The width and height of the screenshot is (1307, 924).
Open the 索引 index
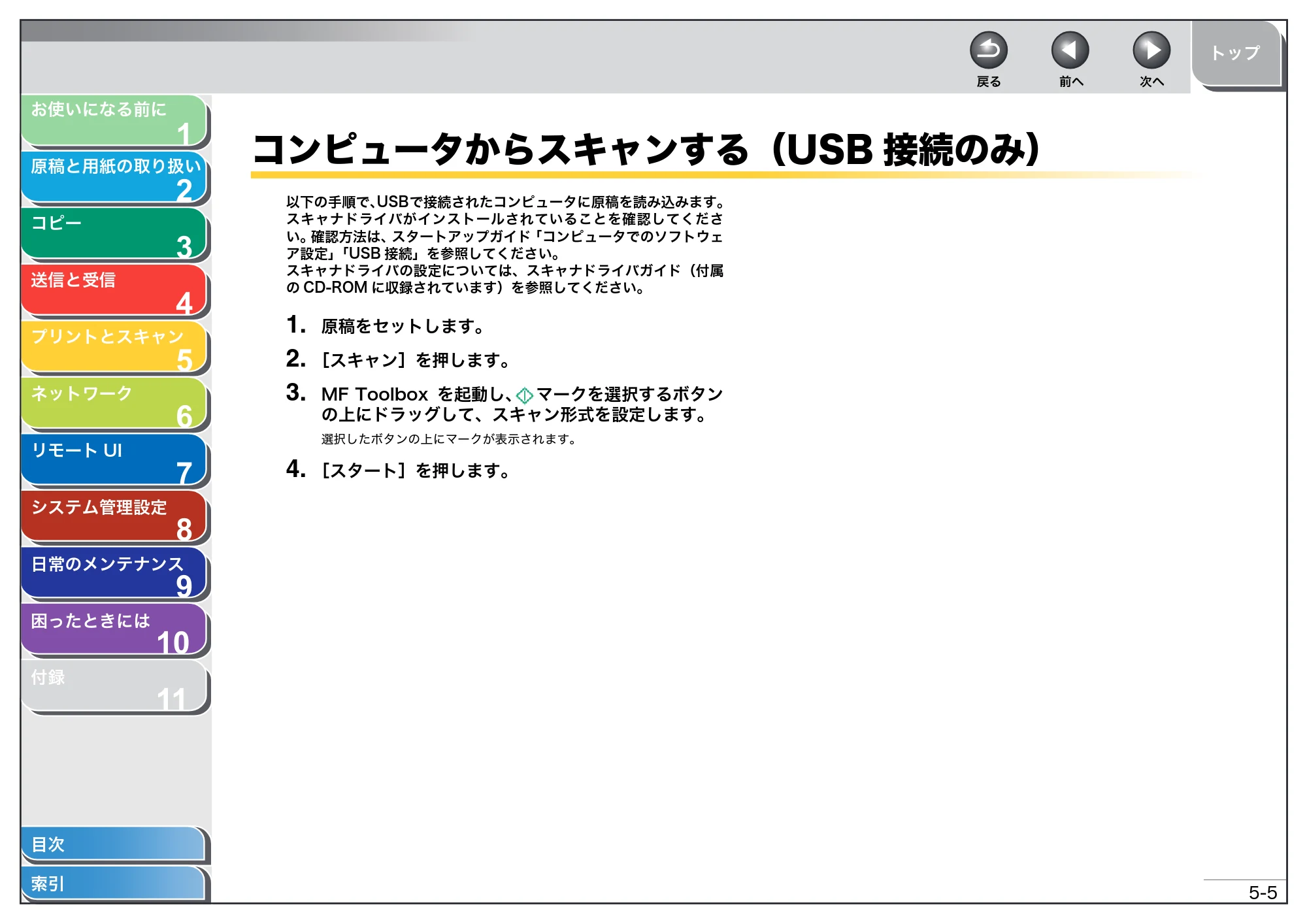point(114,883)
